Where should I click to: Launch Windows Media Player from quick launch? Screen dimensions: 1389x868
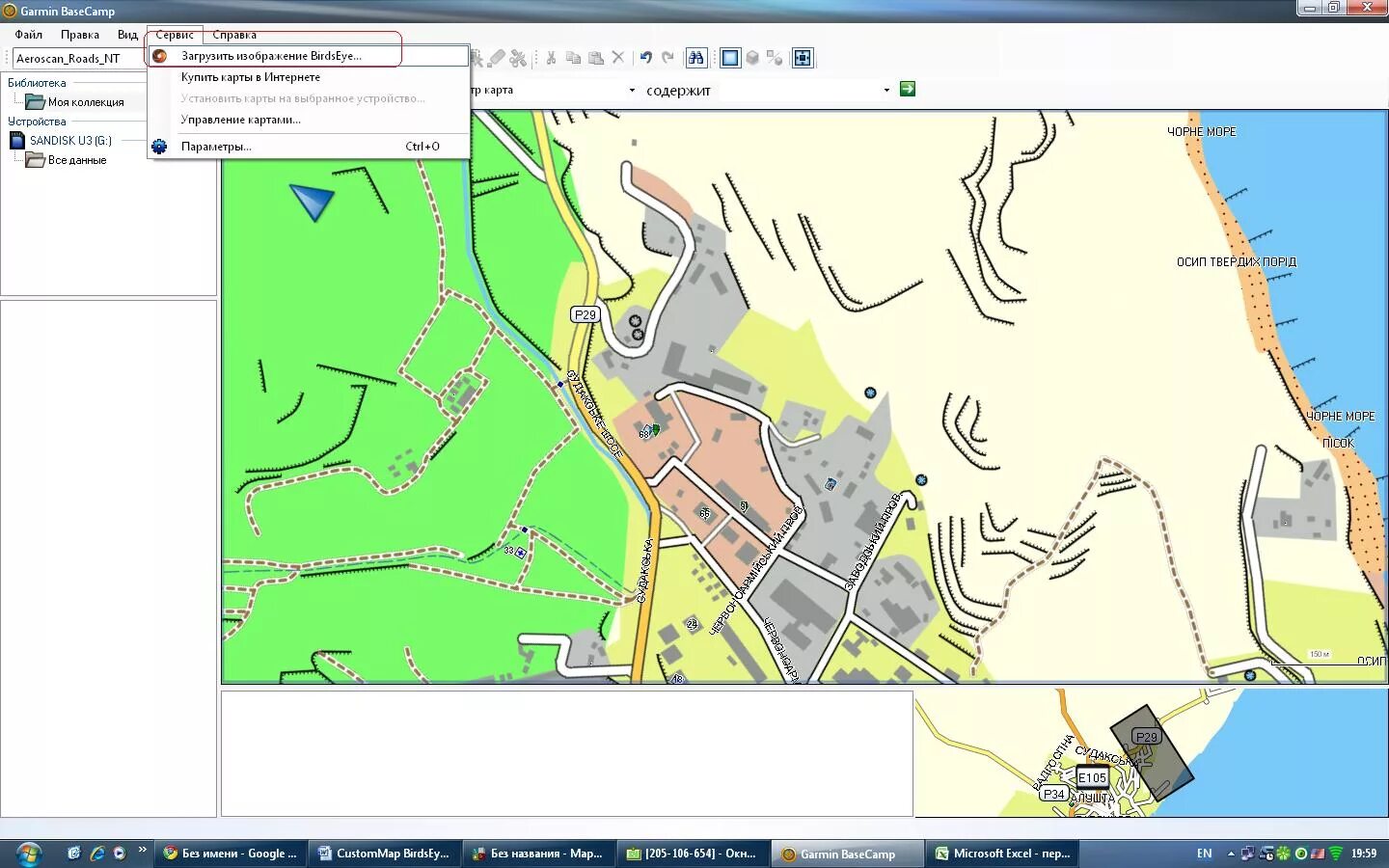(120, 854)
